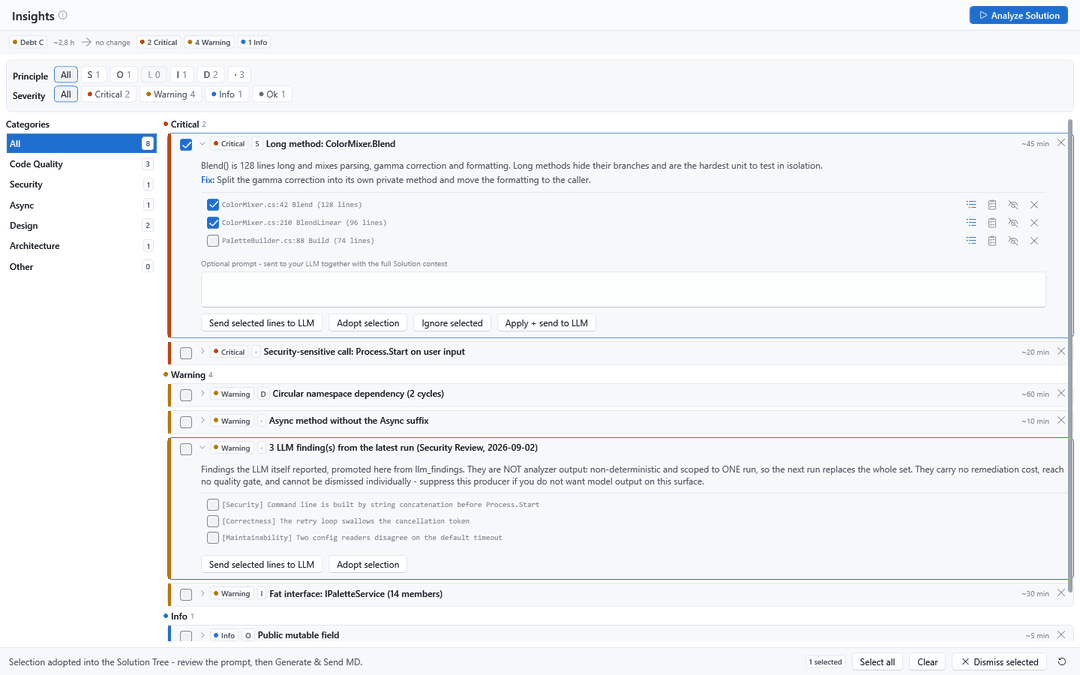
Task: Expand the Async method without Async suffix insight
Action: 202,420
